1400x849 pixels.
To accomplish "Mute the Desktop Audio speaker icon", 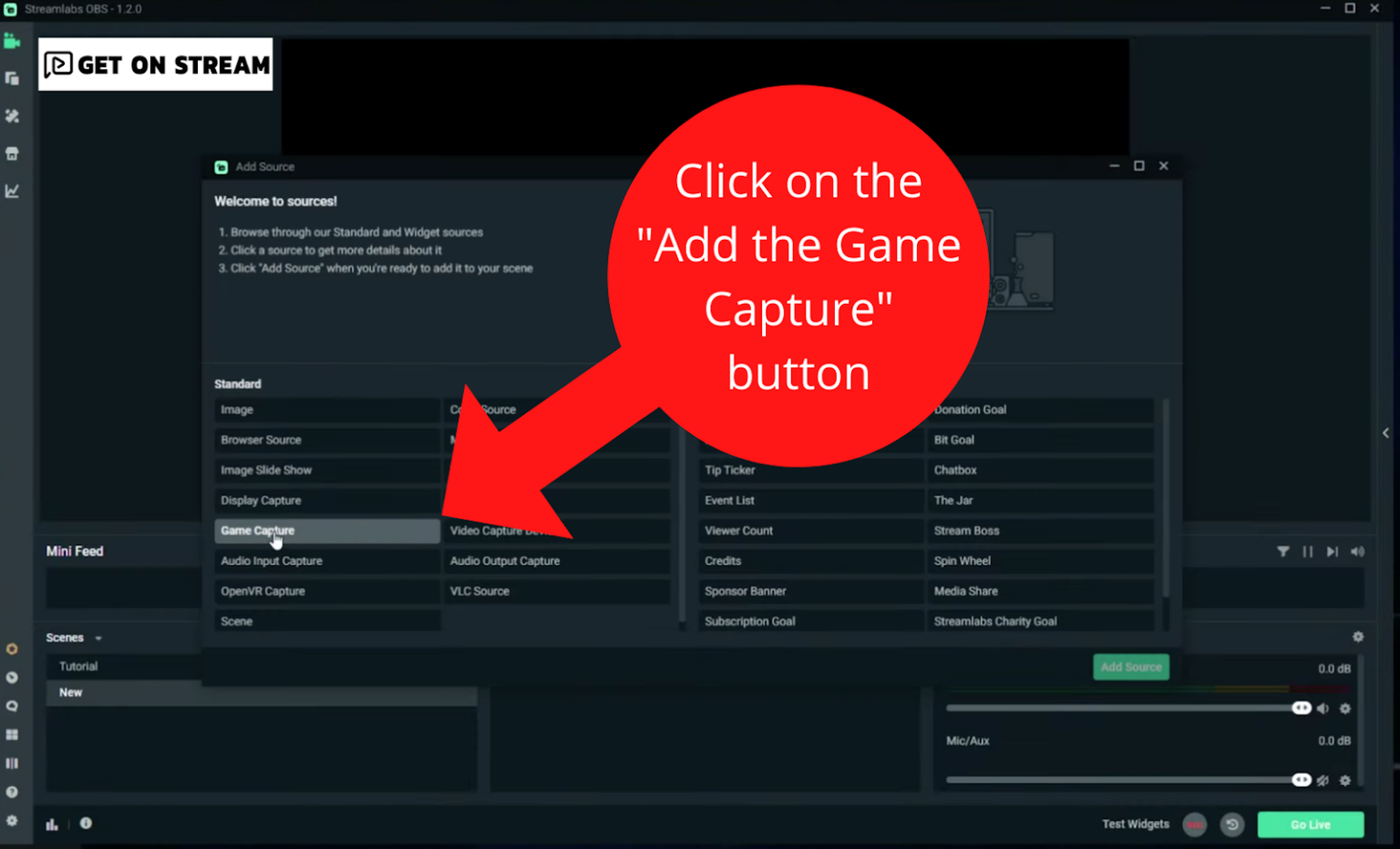I will (1323, 709).
